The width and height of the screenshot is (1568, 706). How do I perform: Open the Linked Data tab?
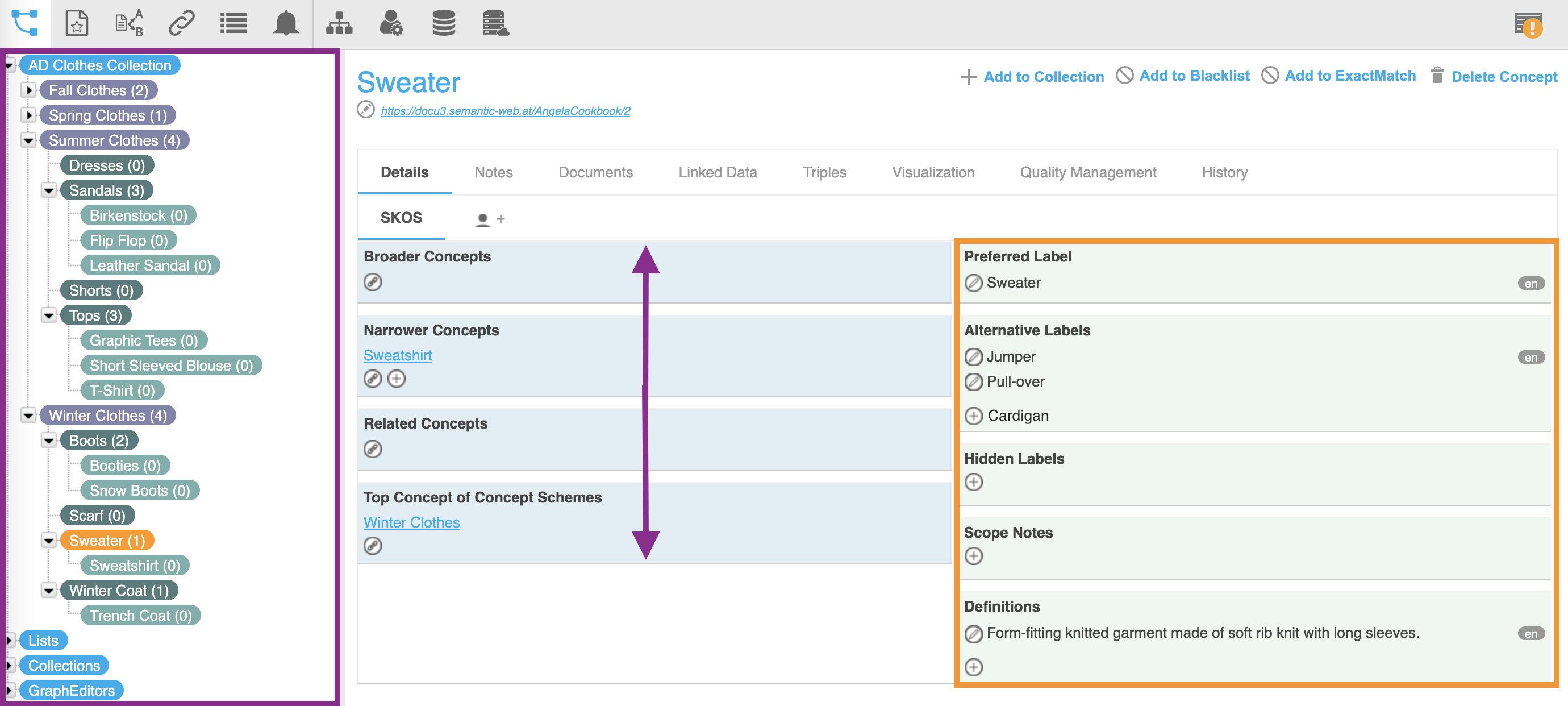click(718, 172)
